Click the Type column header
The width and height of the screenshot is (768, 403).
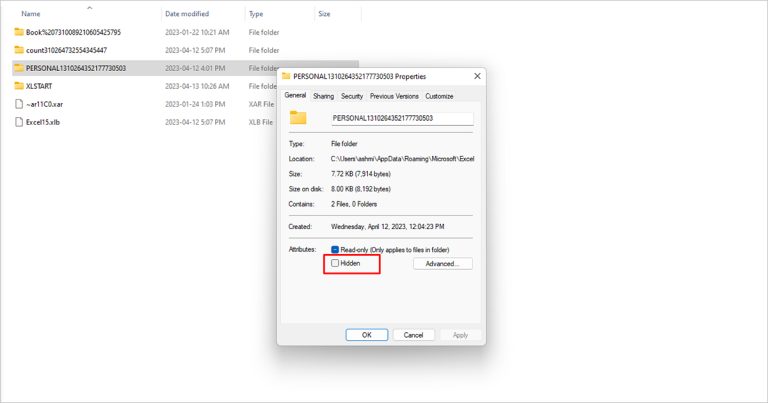click(256, 14)
